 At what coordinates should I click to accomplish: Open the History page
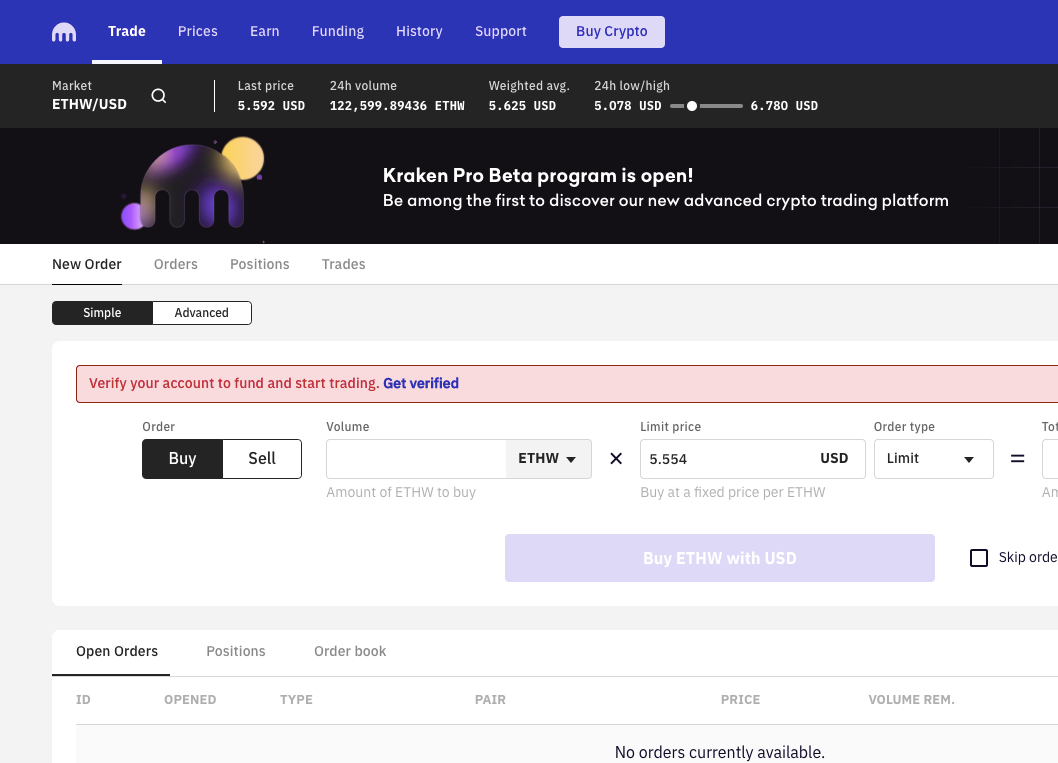(x=419, y=31)
